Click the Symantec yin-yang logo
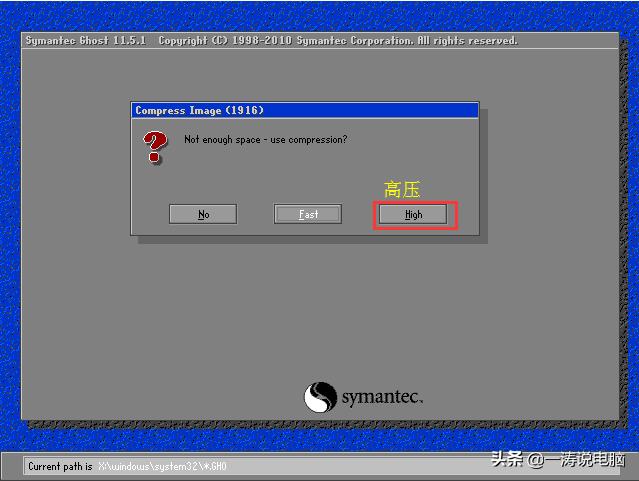639x481 pixels. pos(320,397)
